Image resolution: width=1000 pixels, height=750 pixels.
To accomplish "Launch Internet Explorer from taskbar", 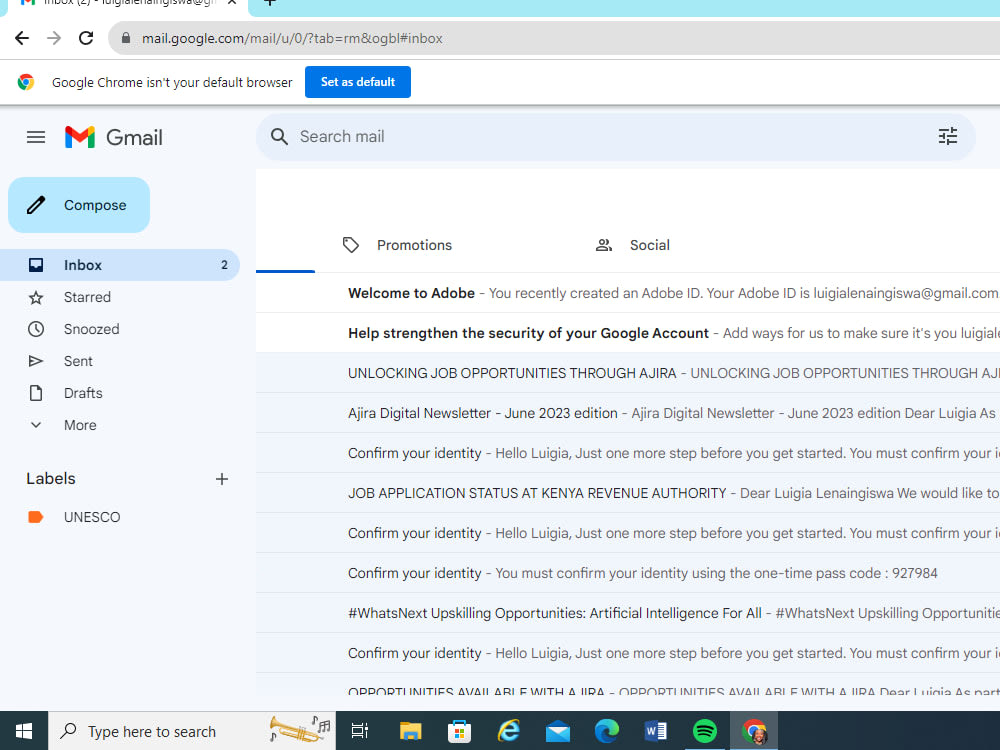I will (x=508, y=731).
